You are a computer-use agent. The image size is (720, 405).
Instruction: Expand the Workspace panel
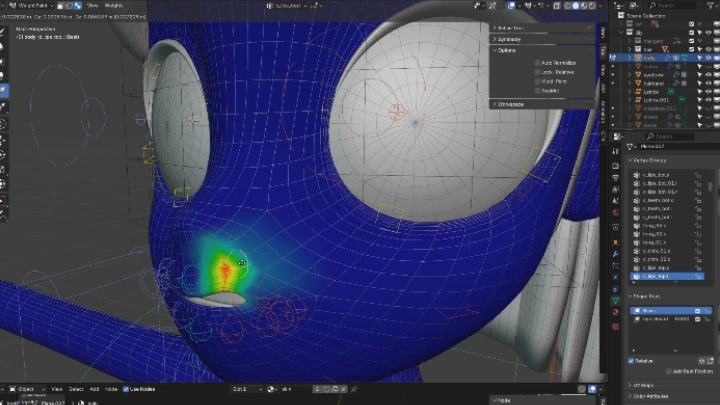[542, 104]
